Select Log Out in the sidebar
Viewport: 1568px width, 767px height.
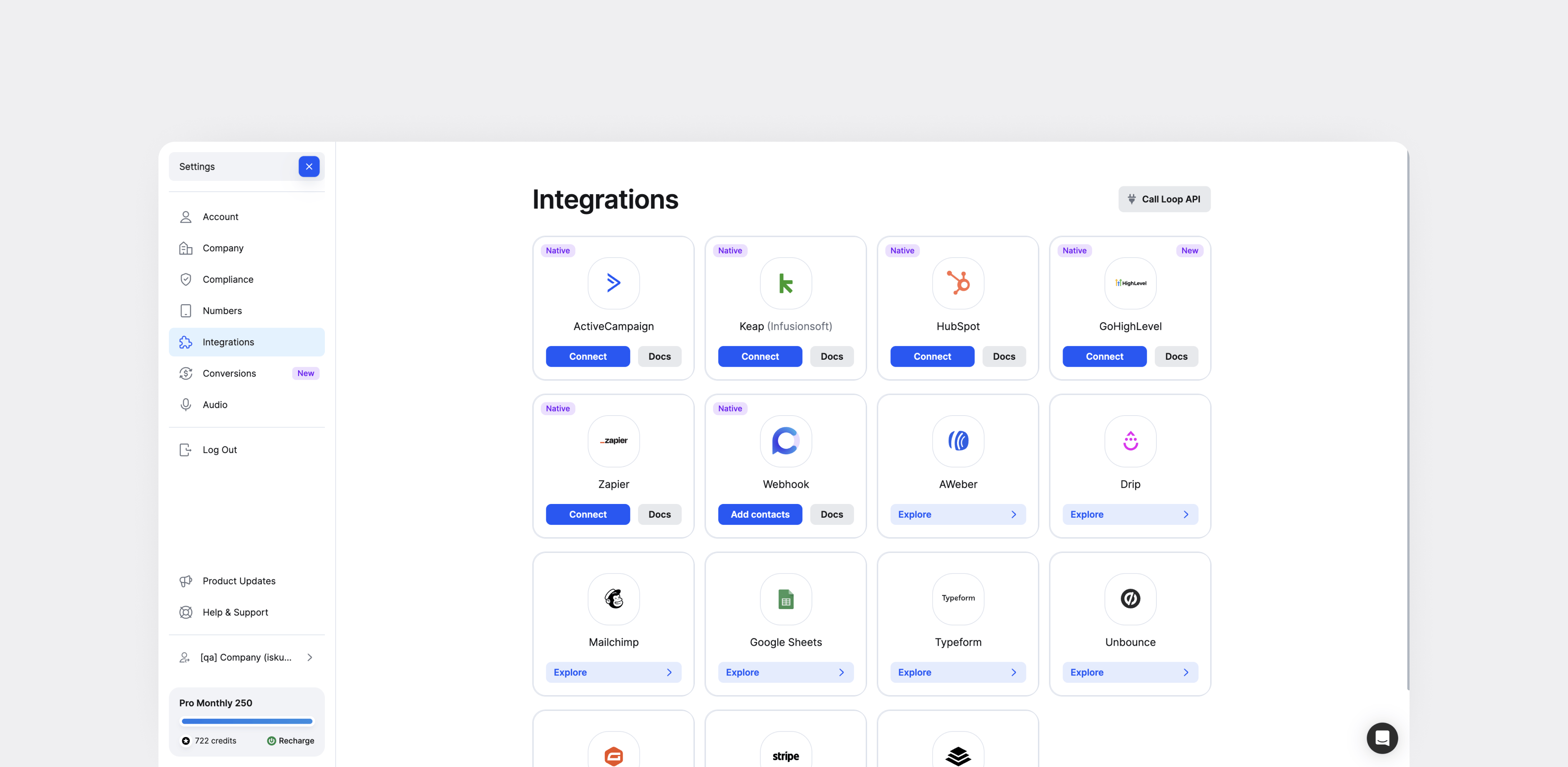[246, 450]
